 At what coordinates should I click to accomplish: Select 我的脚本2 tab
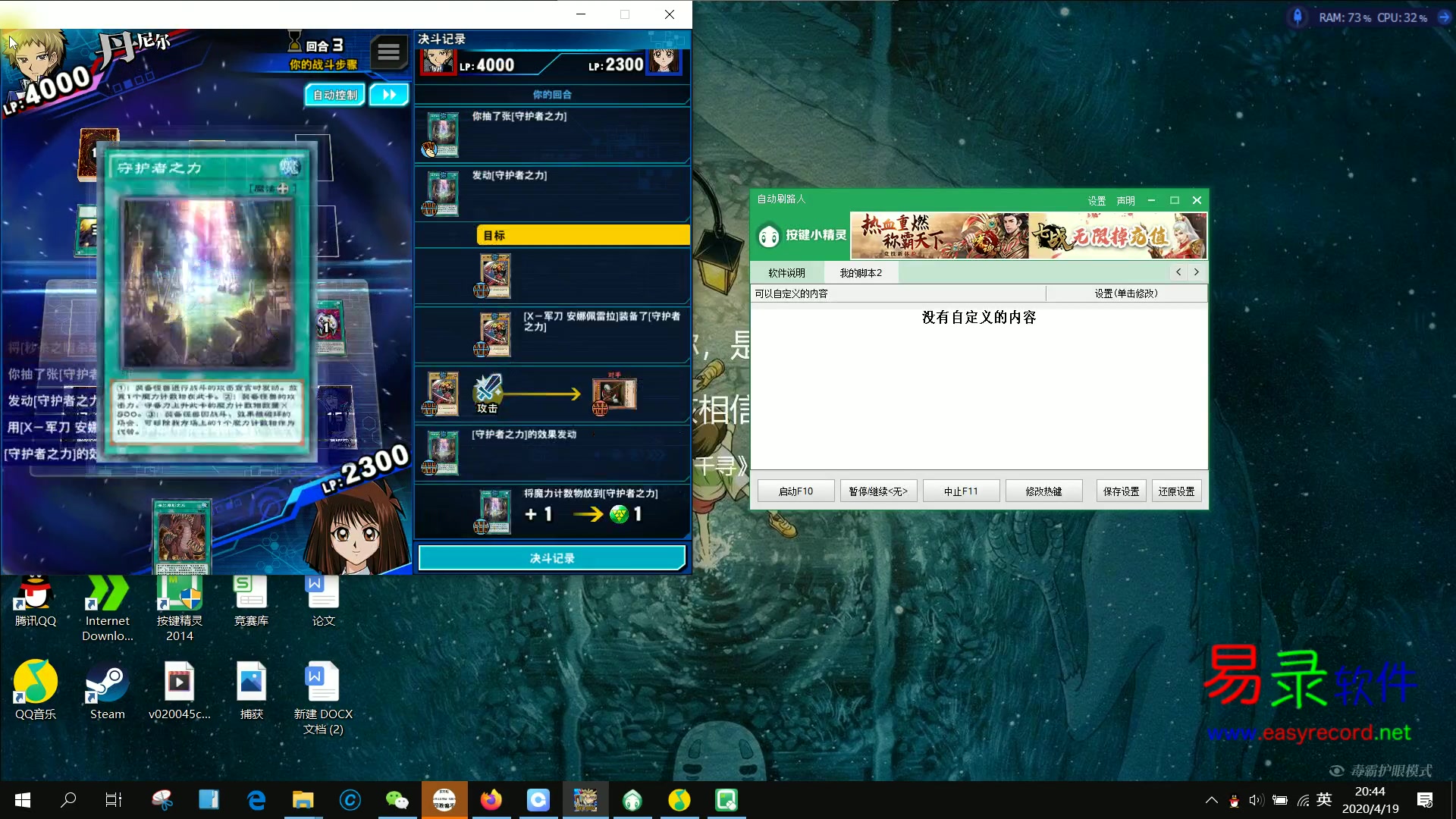(x=861, y=273)
